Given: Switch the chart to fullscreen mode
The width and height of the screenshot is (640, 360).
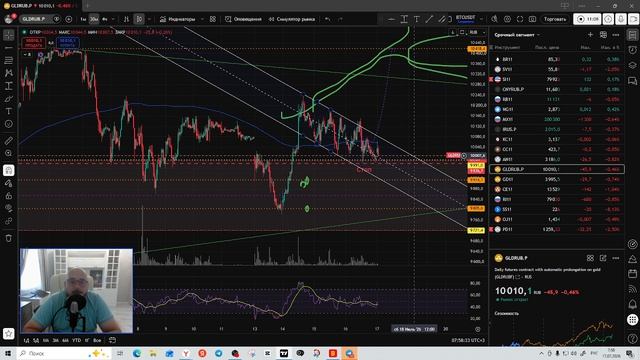Looking at the screenshot, I should [x=520, y=19].
